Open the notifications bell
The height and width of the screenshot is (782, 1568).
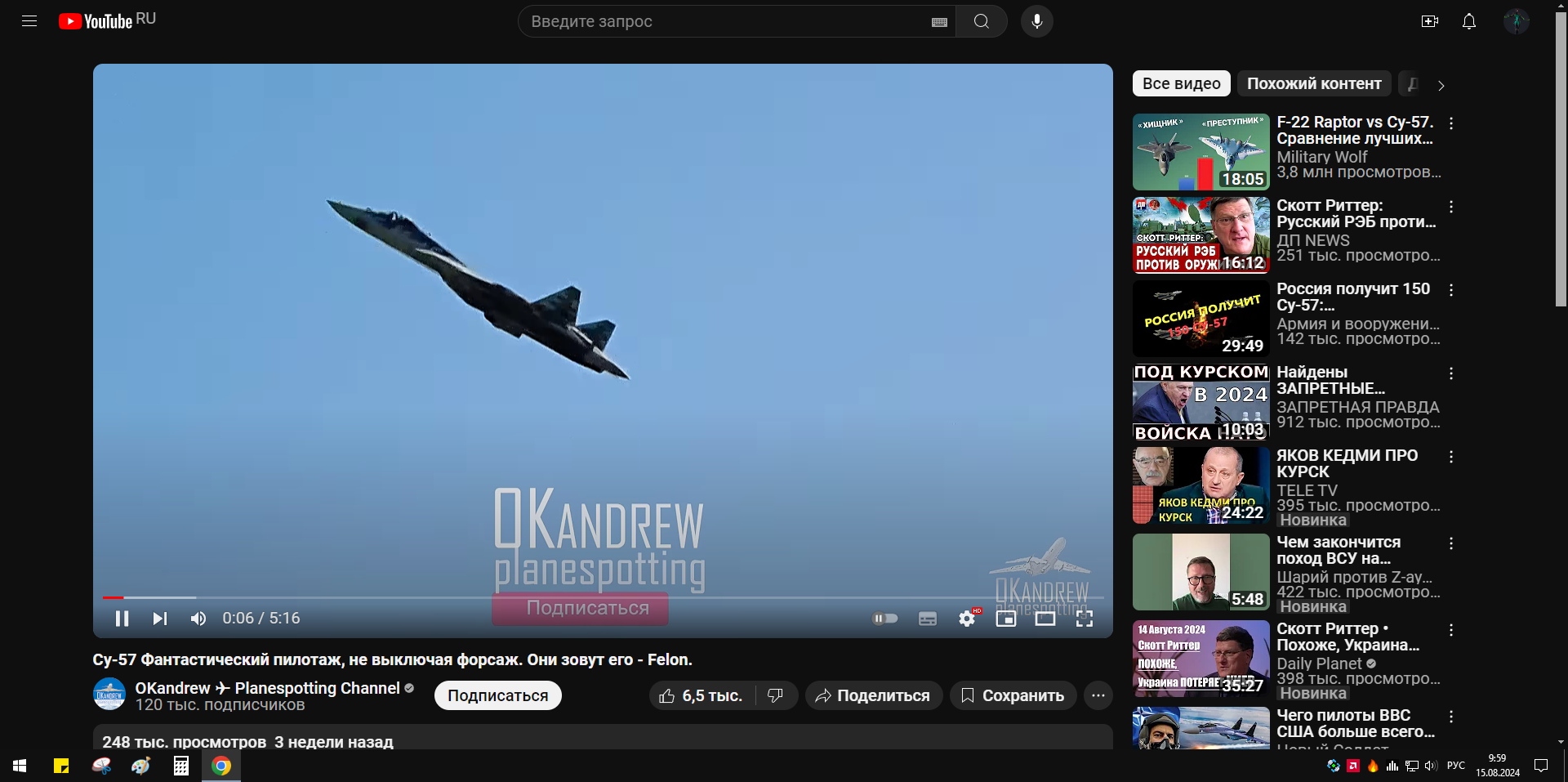pos(1469,21)
